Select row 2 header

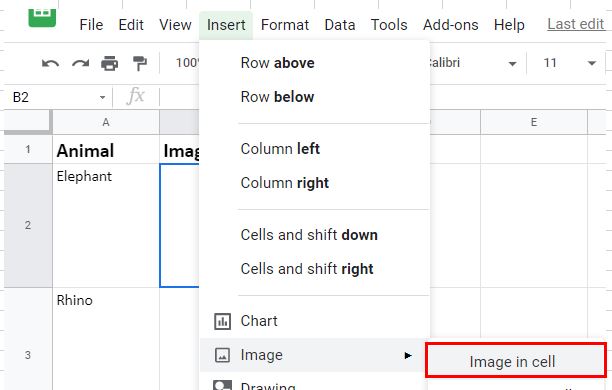pyautogui.click(x=28, y=225)
